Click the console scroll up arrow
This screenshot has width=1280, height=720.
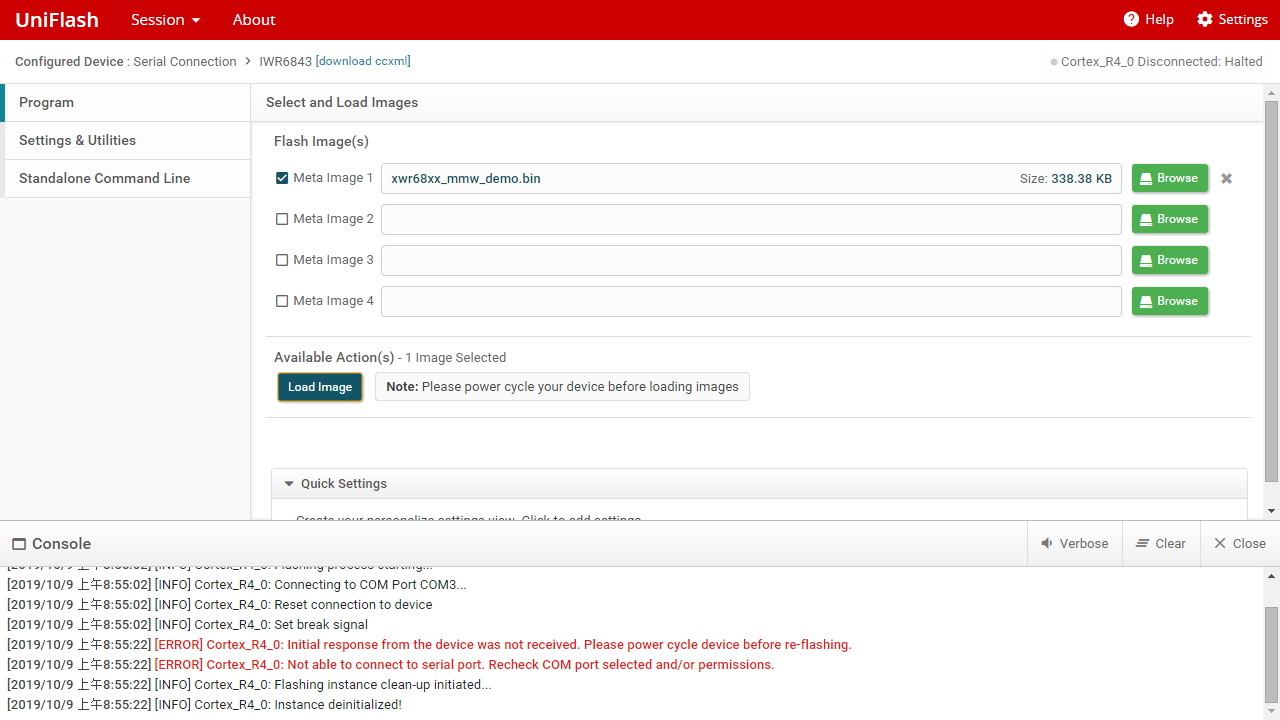click(1272, 576)
